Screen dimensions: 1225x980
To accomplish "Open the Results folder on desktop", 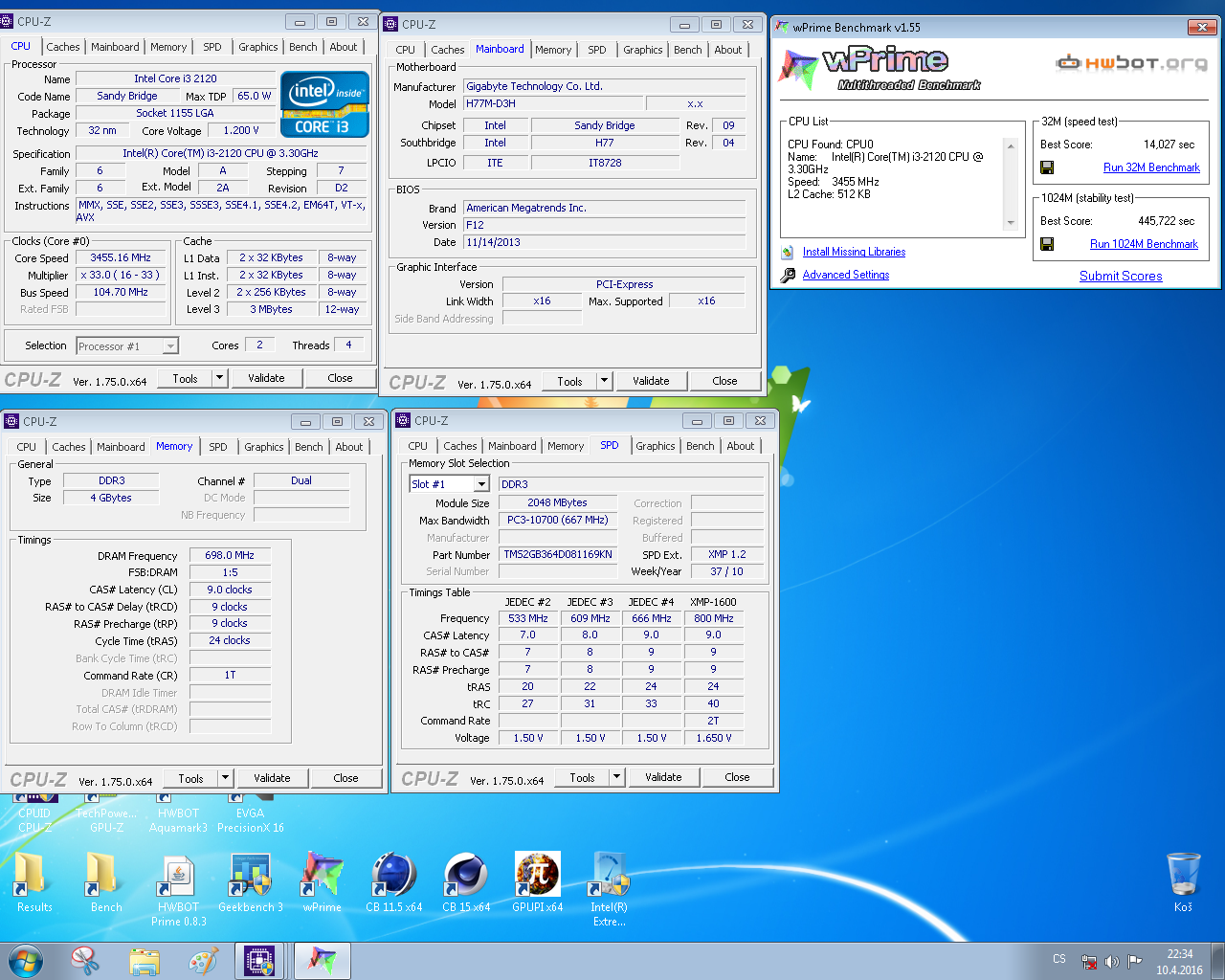I will click(33, 881).
